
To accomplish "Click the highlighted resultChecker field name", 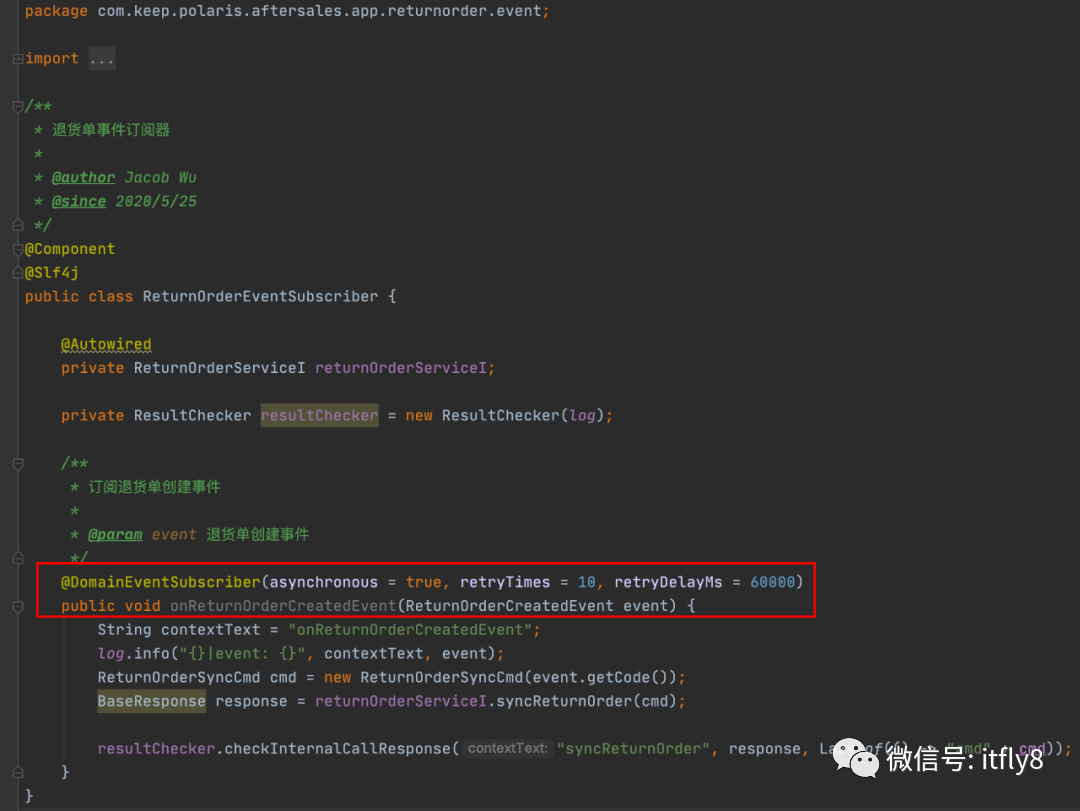I will coord(319,415).
